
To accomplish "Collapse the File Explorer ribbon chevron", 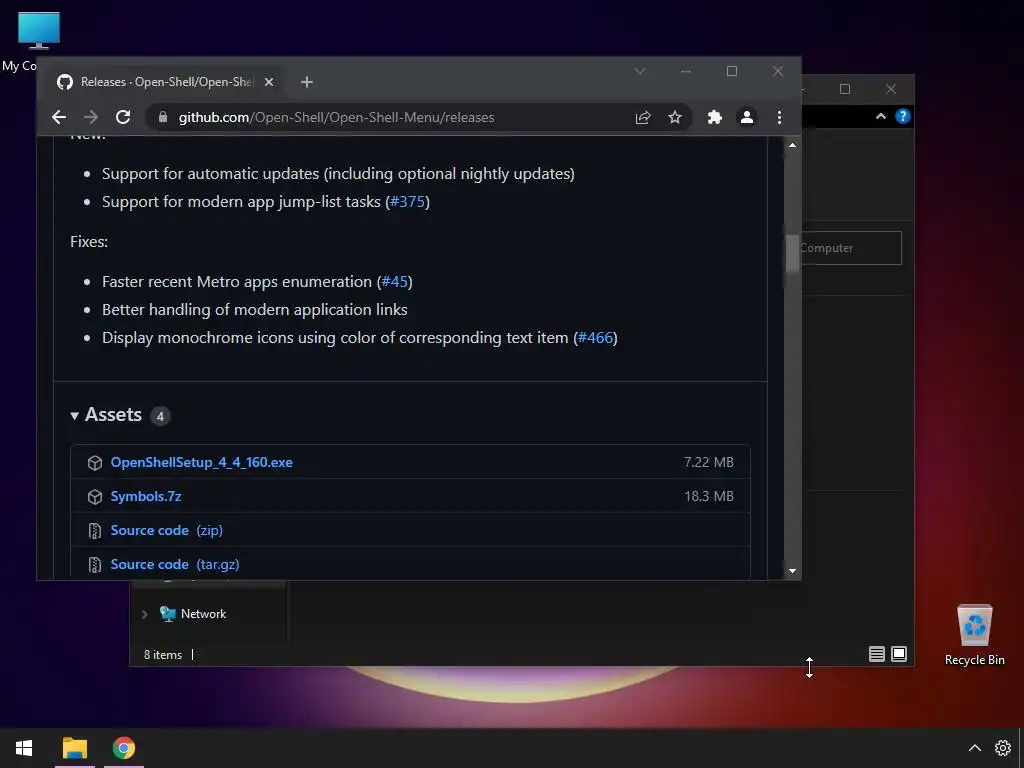I will pos(880,116).
